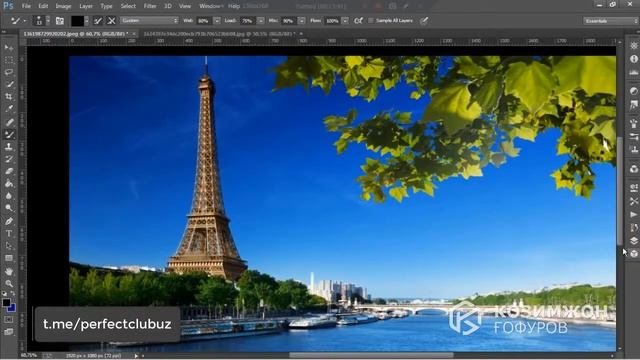Reset default foreground and background colors
Screen dimensions: 640x360
tap(4, 293)
